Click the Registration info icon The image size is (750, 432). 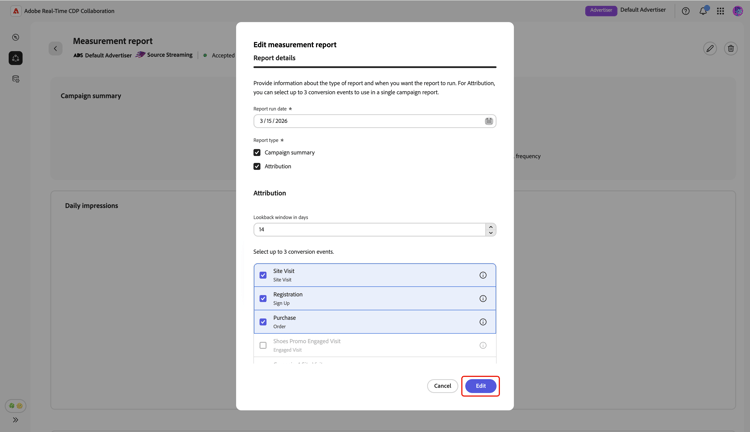click(x=483, y=298)
